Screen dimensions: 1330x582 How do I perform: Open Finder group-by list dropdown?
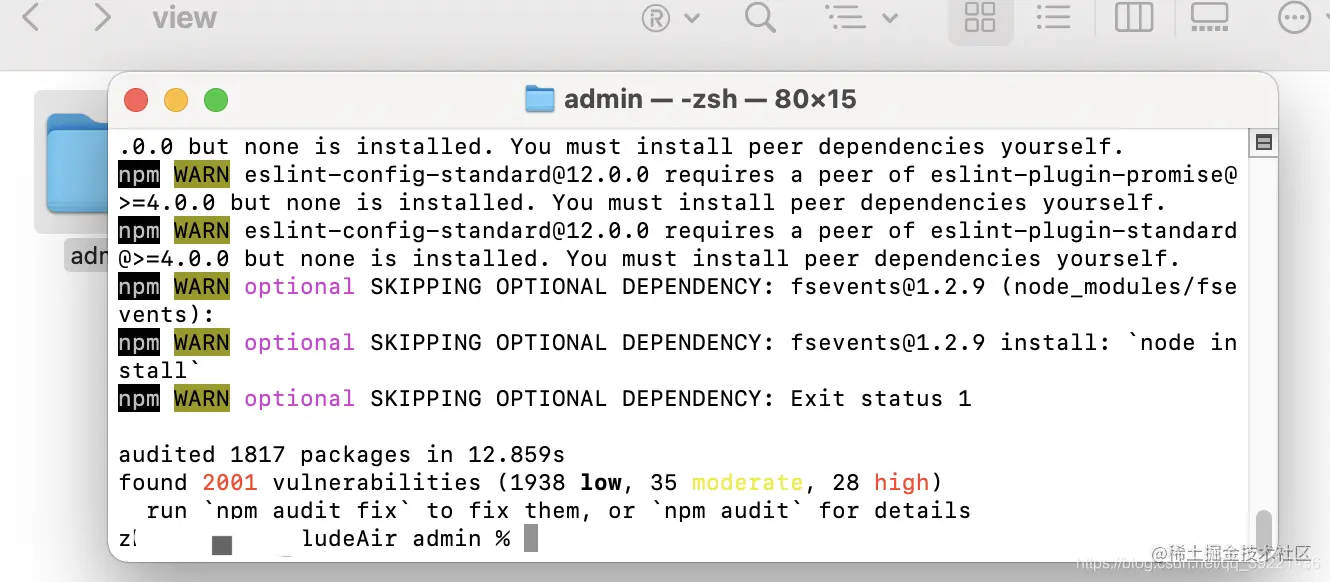click(861, 18)
